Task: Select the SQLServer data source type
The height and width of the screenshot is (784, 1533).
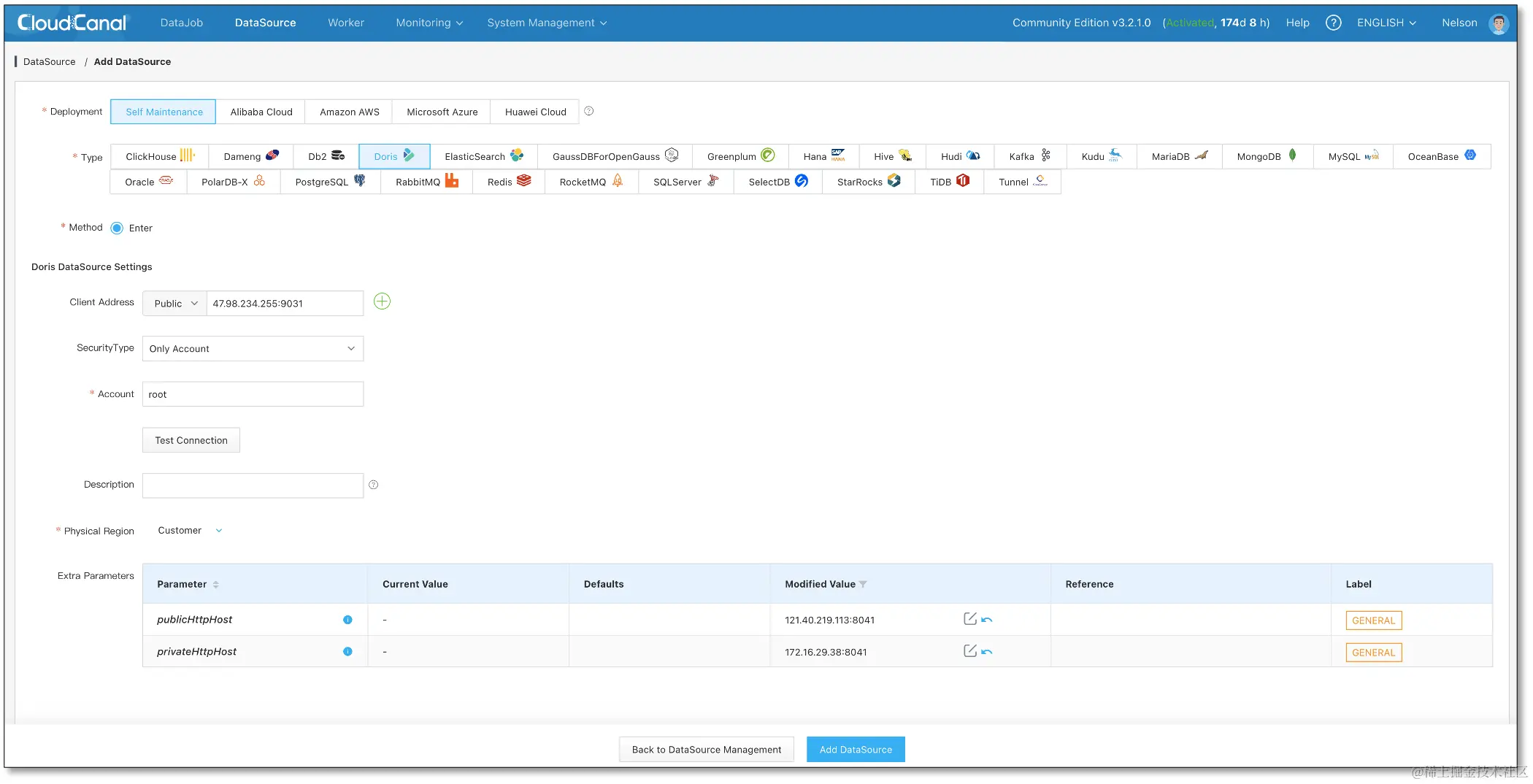Action: coord(685,182)
